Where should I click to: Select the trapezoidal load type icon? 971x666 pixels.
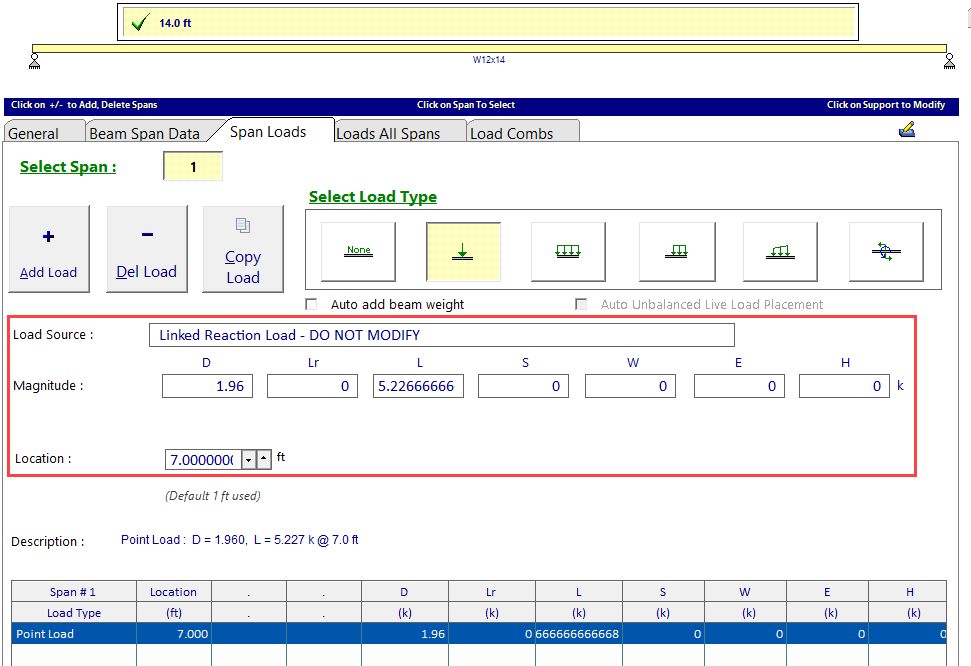pyautogui.click(x=780, y=252)
